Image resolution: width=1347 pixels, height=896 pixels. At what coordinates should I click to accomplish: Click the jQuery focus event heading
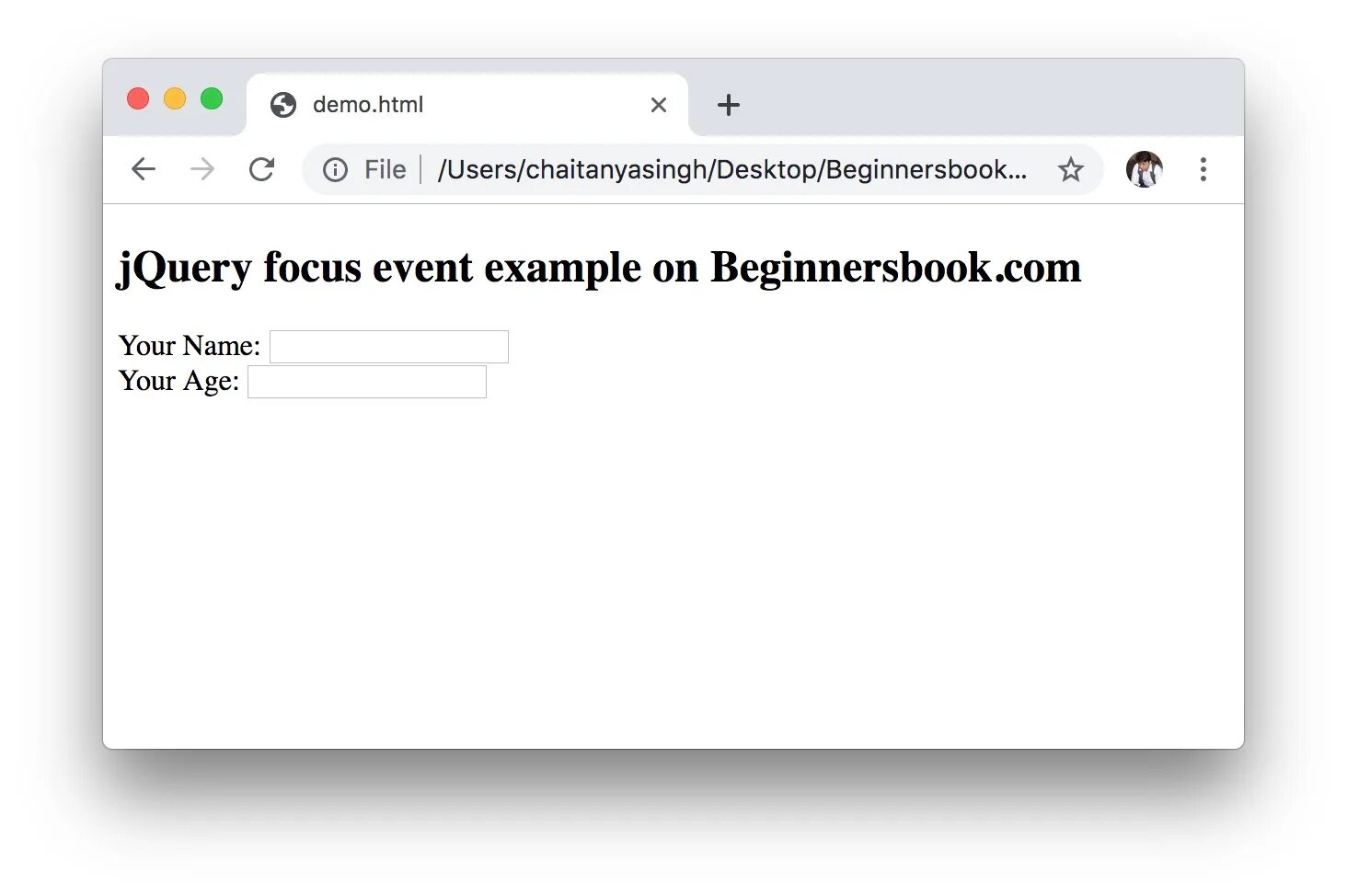[x=599, y=268]
